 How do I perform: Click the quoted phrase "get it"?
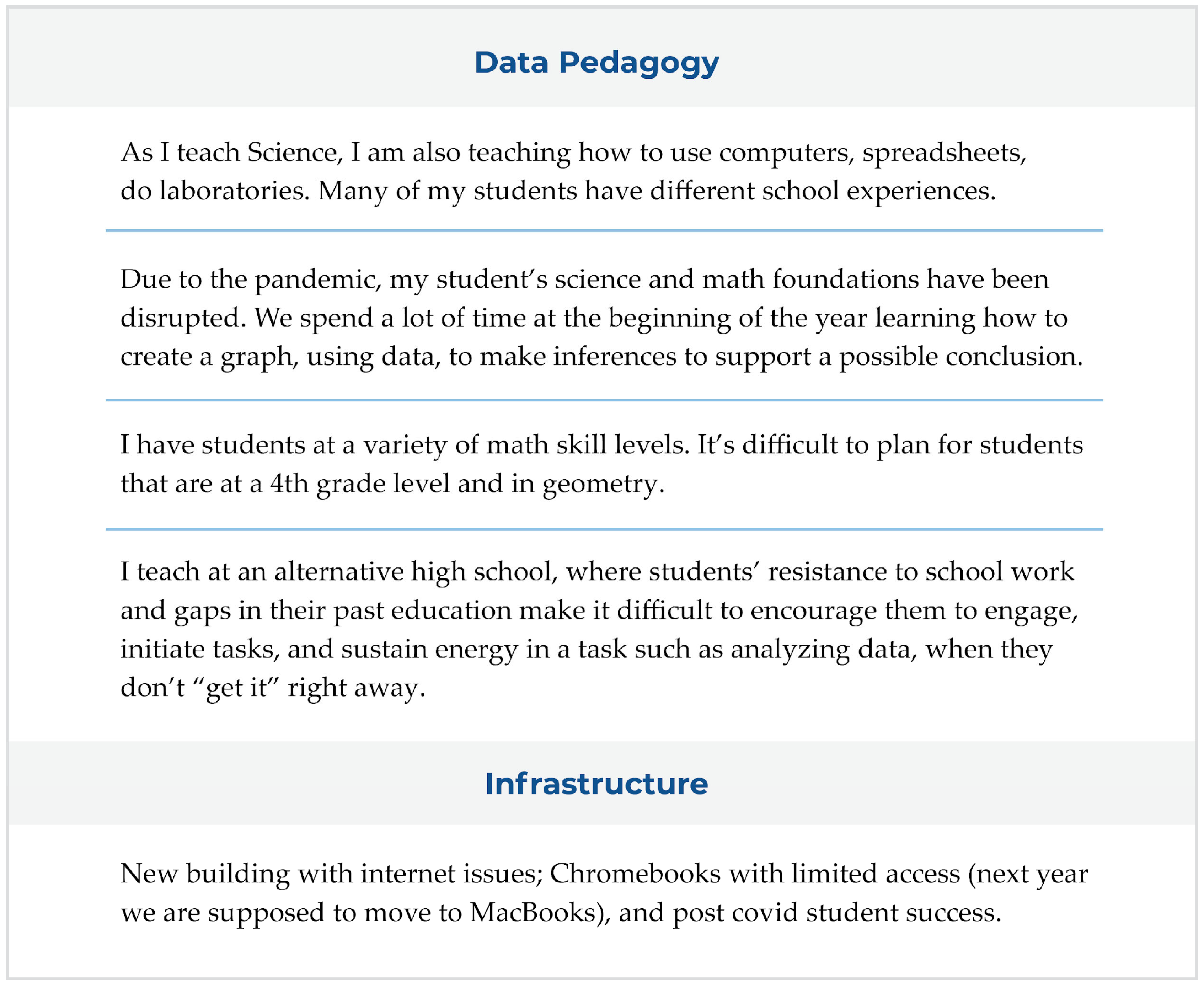(x=235, y=688)
